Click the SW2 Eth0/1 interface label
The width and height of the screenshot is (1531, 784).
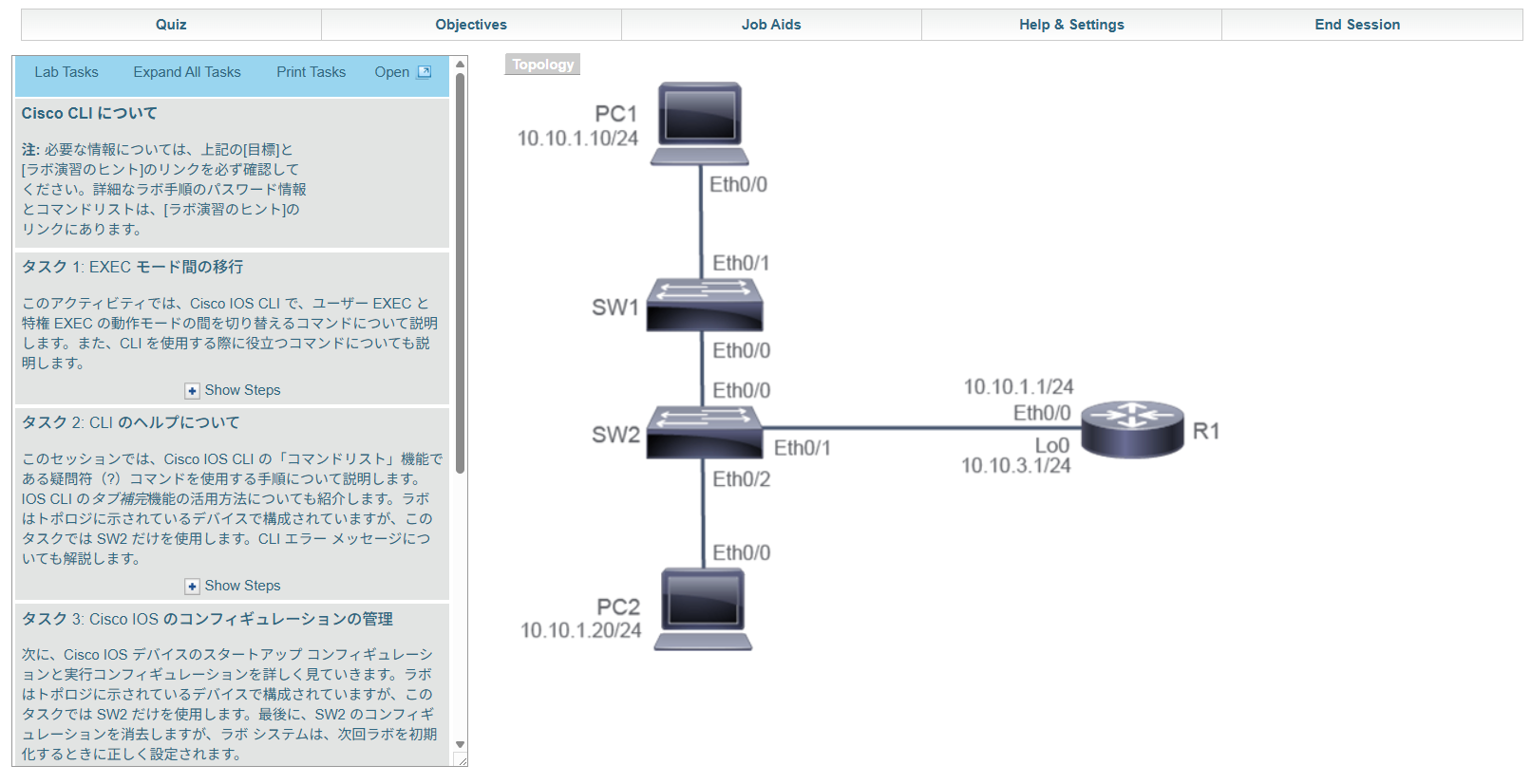click(802, 448)
